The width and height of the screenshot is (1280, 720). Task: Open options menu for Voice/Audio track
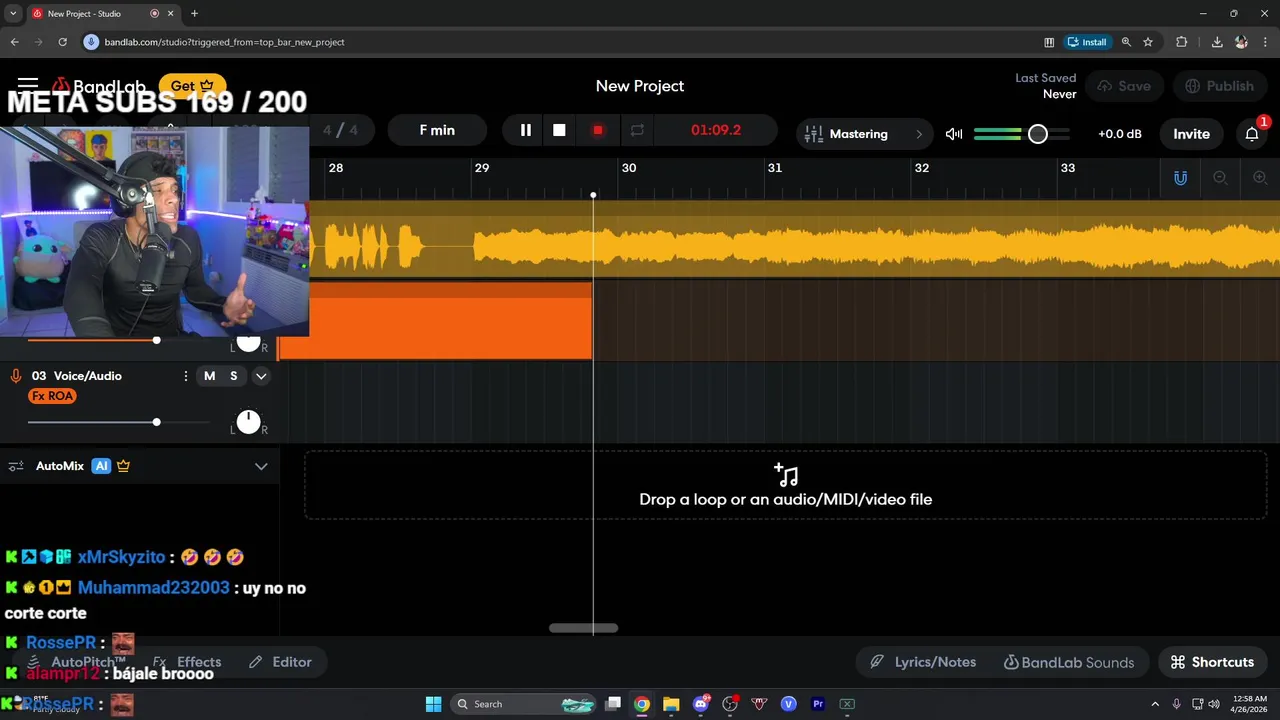tap(185, 376)
